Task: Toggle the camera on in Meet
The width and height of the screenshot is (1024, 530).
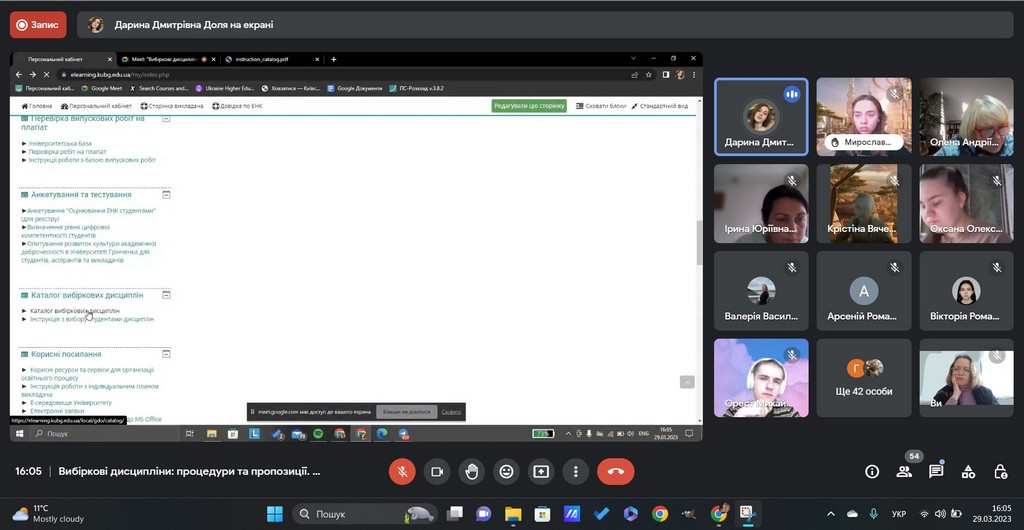Action: coord(436,471)
